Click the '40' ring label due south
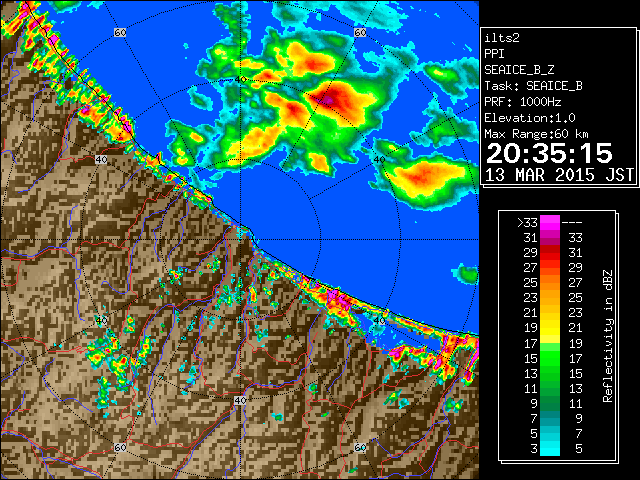This screenshot has height=480, width=640. tap(240, 400)
